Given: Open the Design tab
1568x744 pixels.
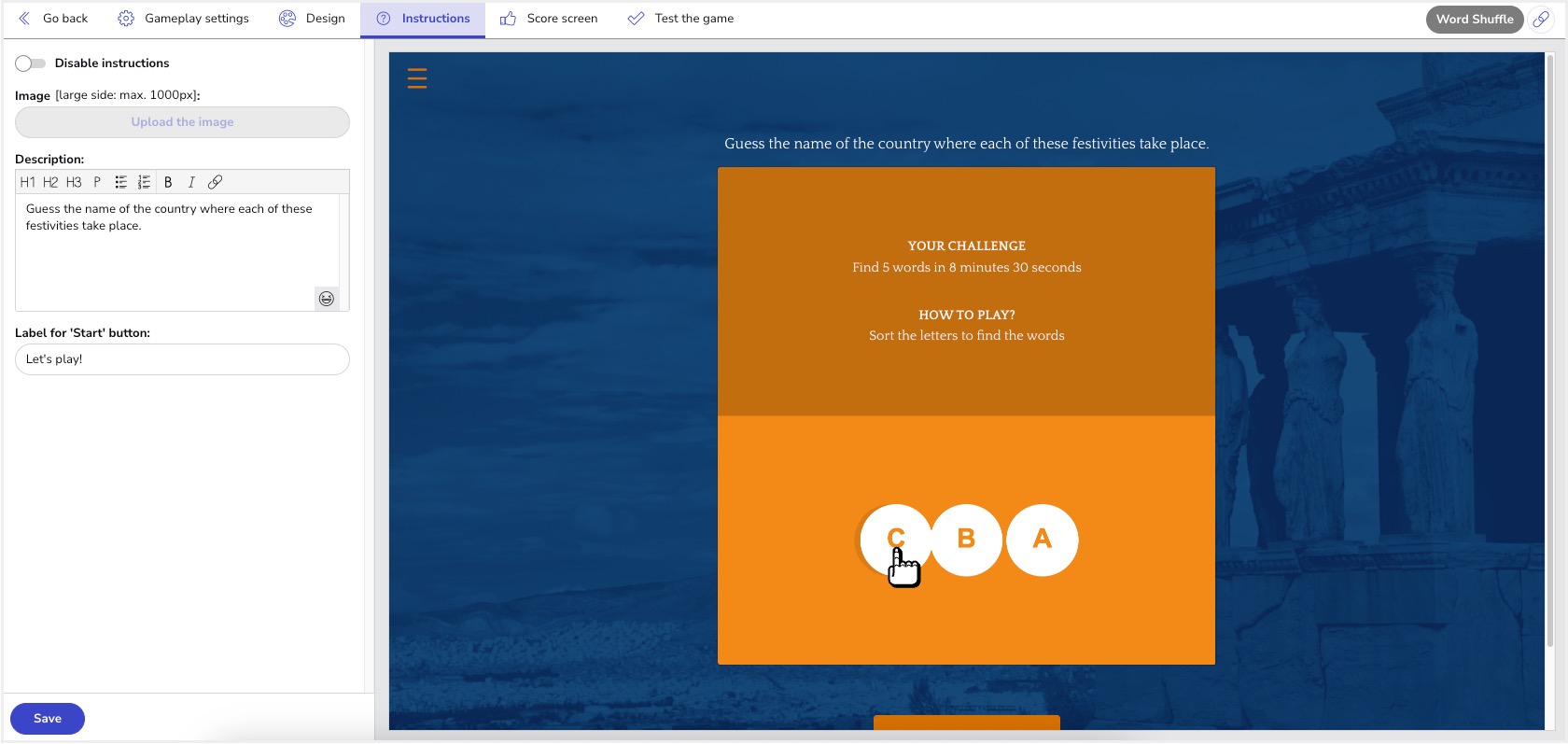Looking at the screenshot, I should pyautogui.click(x=313, y=19).
